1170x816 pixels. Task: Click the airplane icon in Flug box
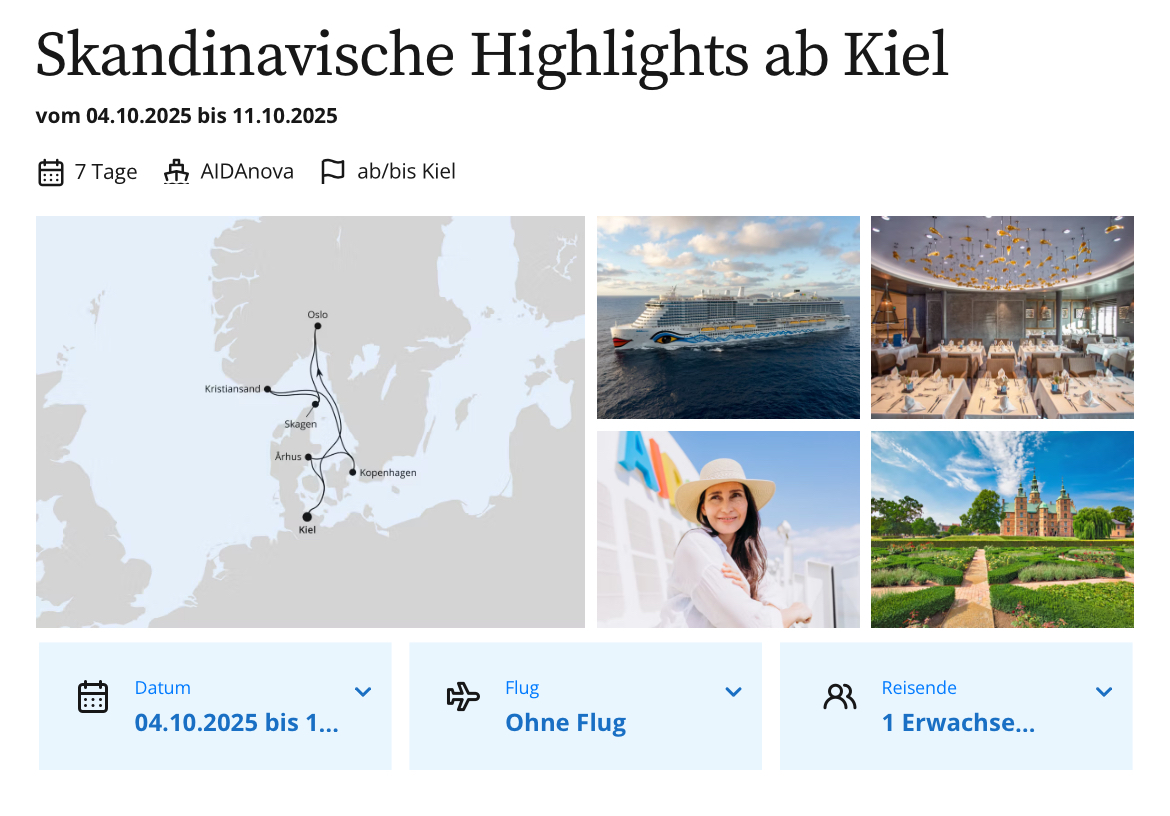(x=463, y=697)
